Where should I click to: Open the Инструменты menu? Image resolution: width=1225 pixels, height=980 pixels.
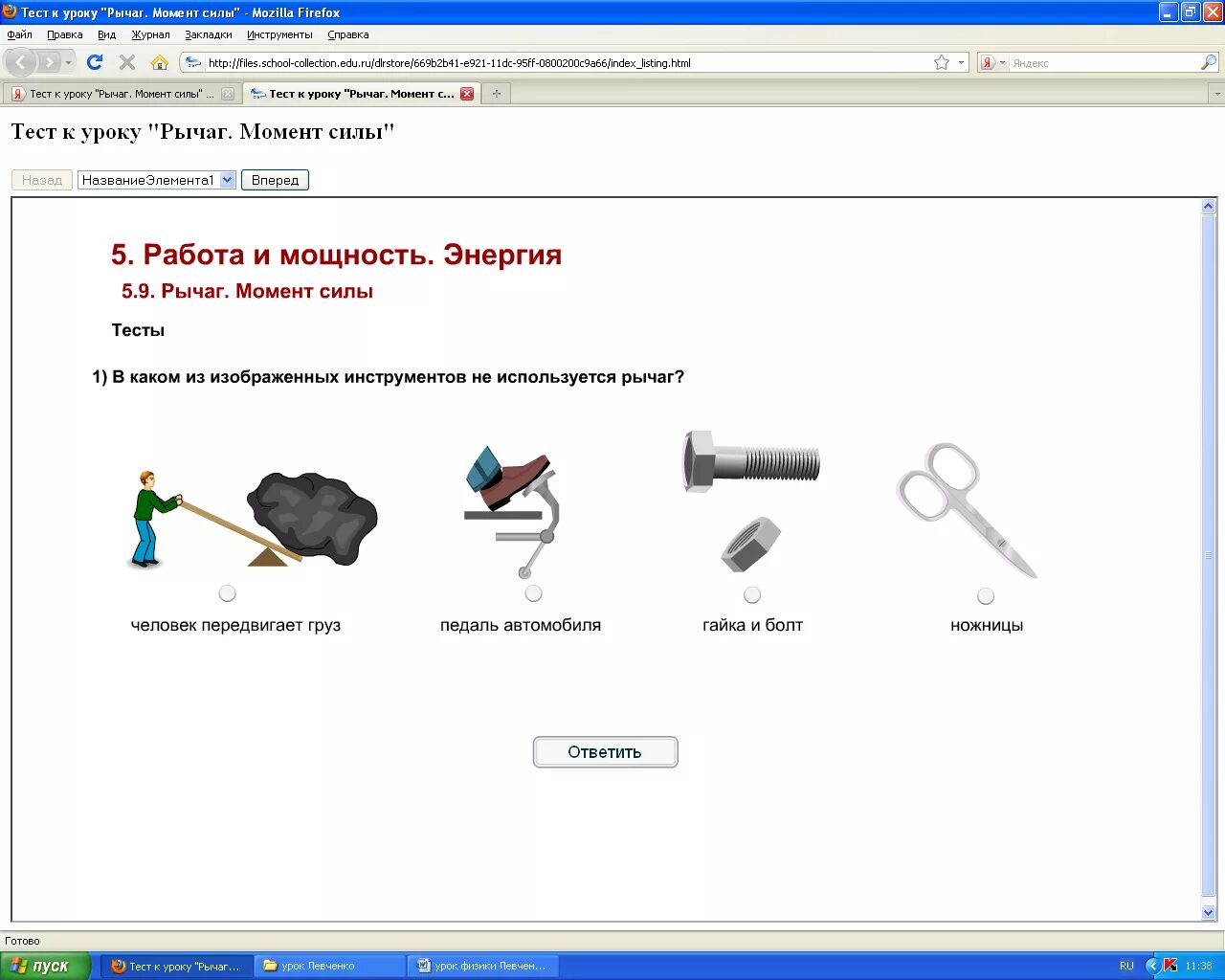pos(279,34)
